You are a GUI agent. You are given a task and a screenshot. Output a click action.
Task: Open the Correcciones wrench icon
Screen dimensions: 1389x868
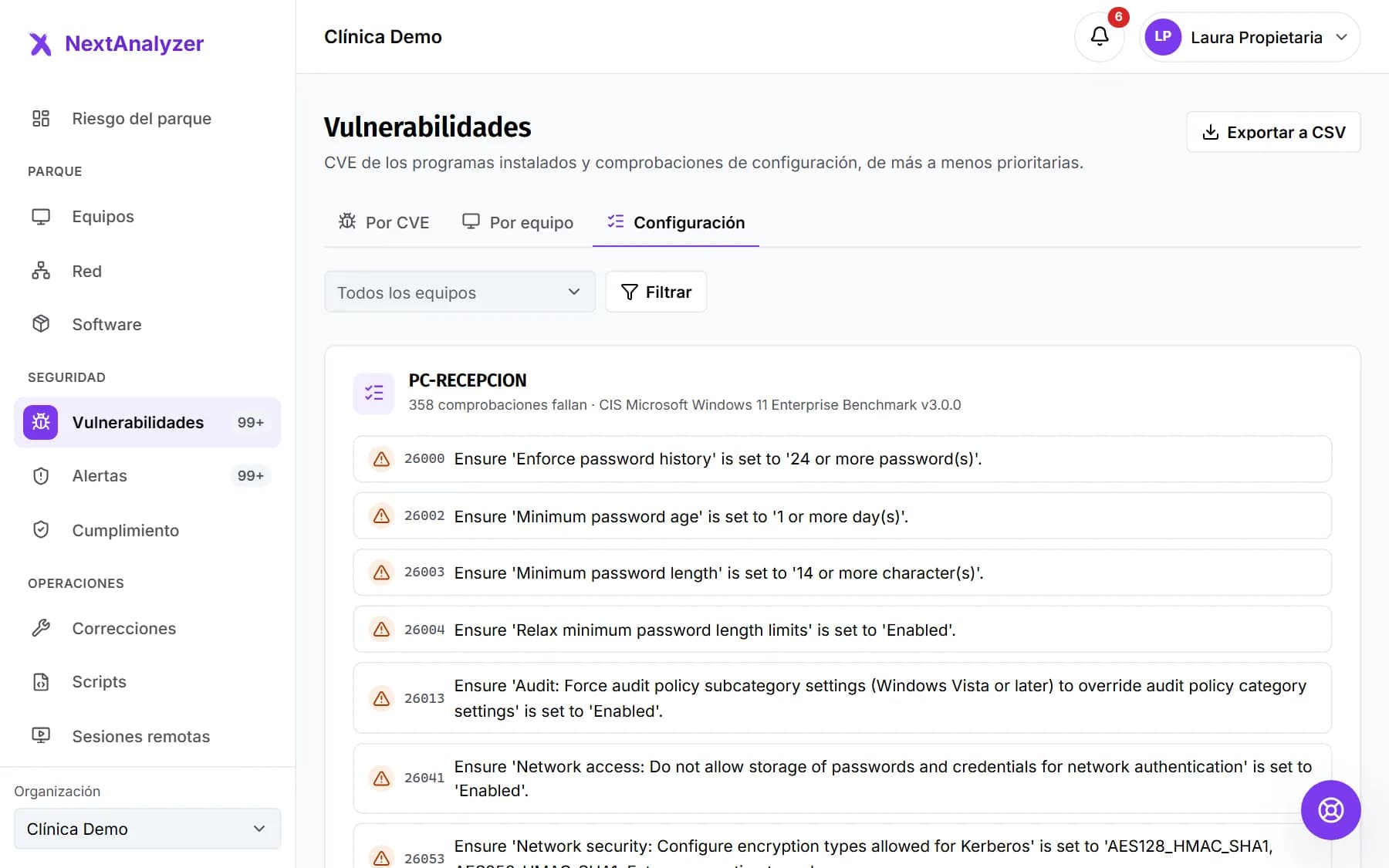[x=41, y=628]
